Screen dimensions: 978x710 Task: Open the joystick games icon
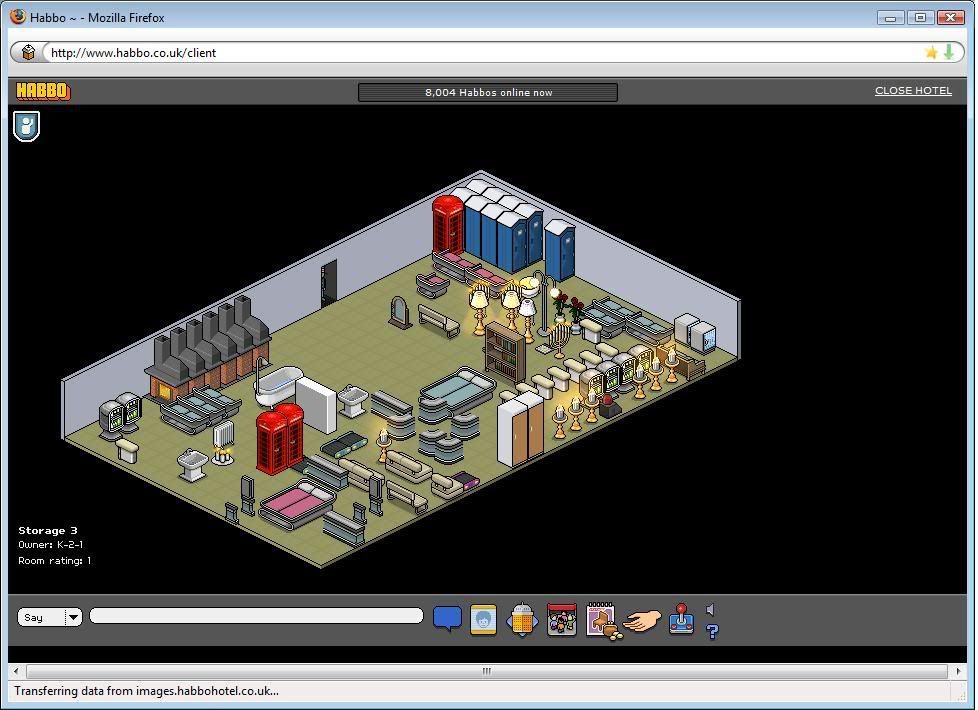(x=681, y=619)
